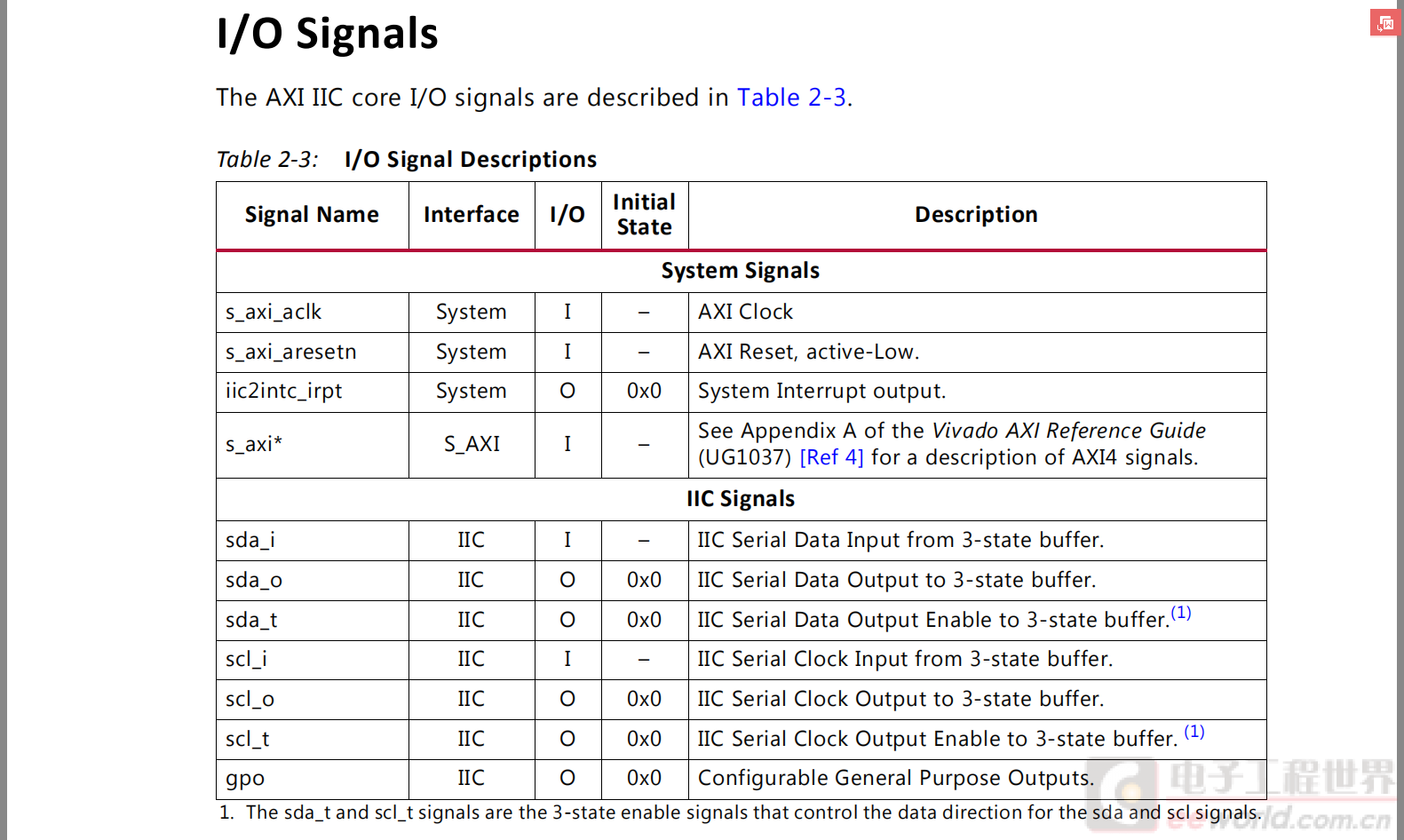Image resolution: width=1404 pixels, height=840 pixels.
Task: Click the Description column header
Action: [x=977, y=215]
